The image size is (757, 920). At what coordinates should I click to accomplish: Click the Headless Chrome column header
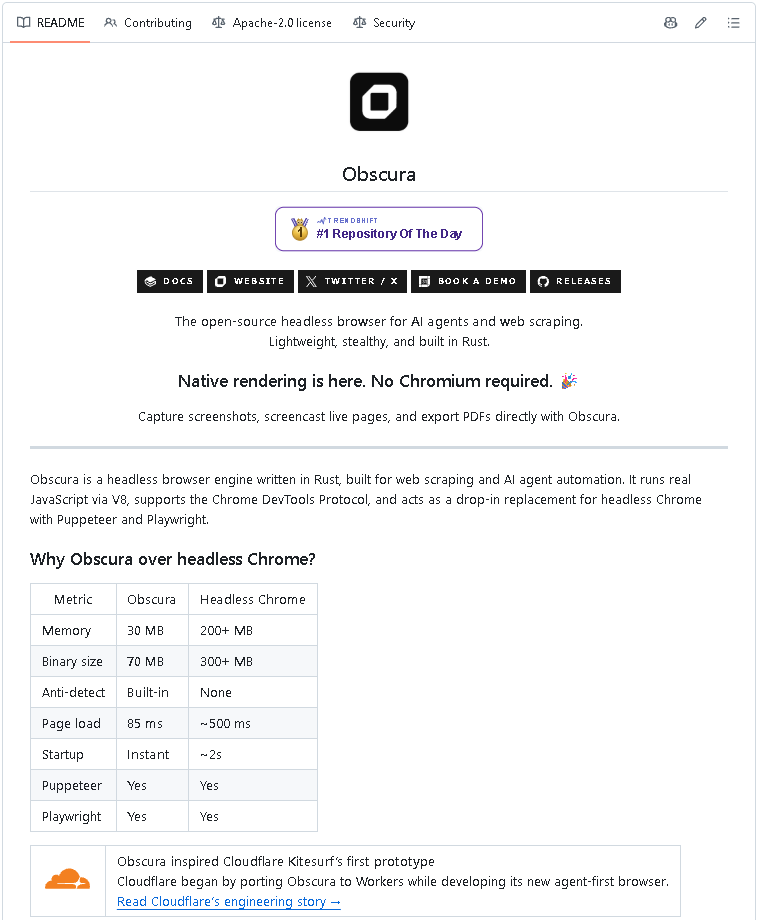point(253,599)
